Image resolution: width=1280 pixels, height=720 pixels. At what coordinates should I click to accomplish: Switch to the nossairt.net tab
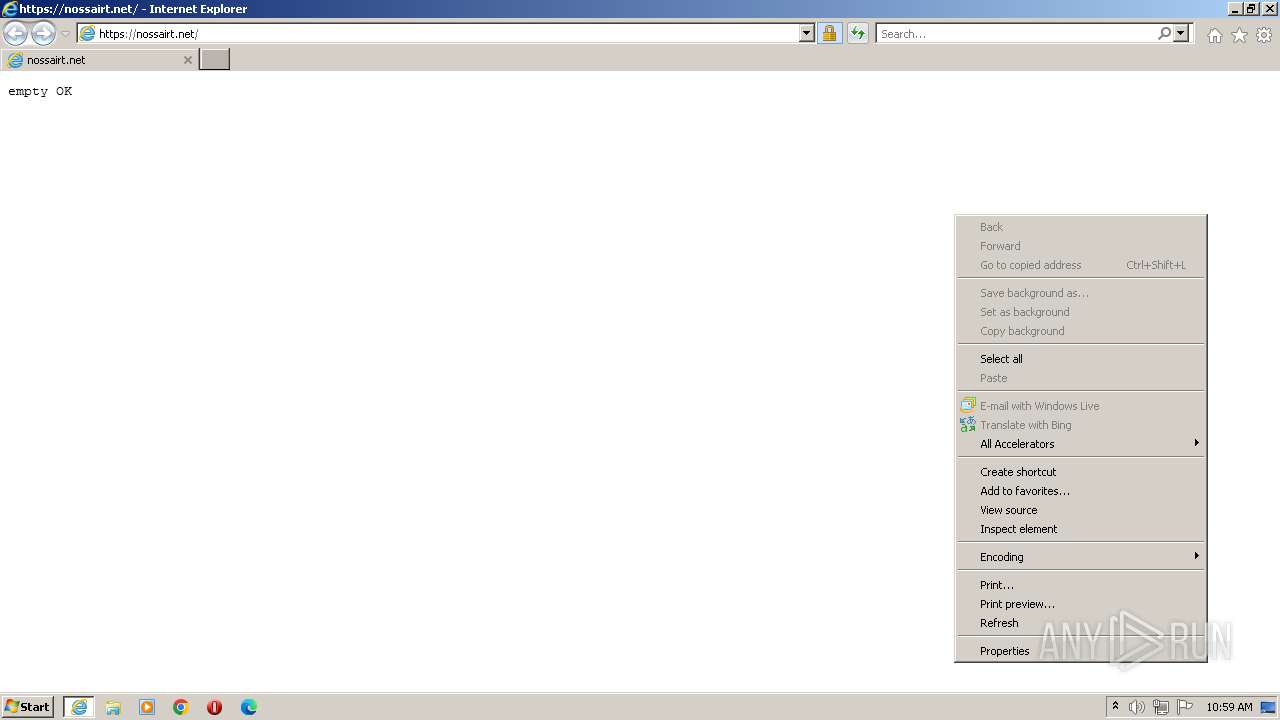point(98,60)
